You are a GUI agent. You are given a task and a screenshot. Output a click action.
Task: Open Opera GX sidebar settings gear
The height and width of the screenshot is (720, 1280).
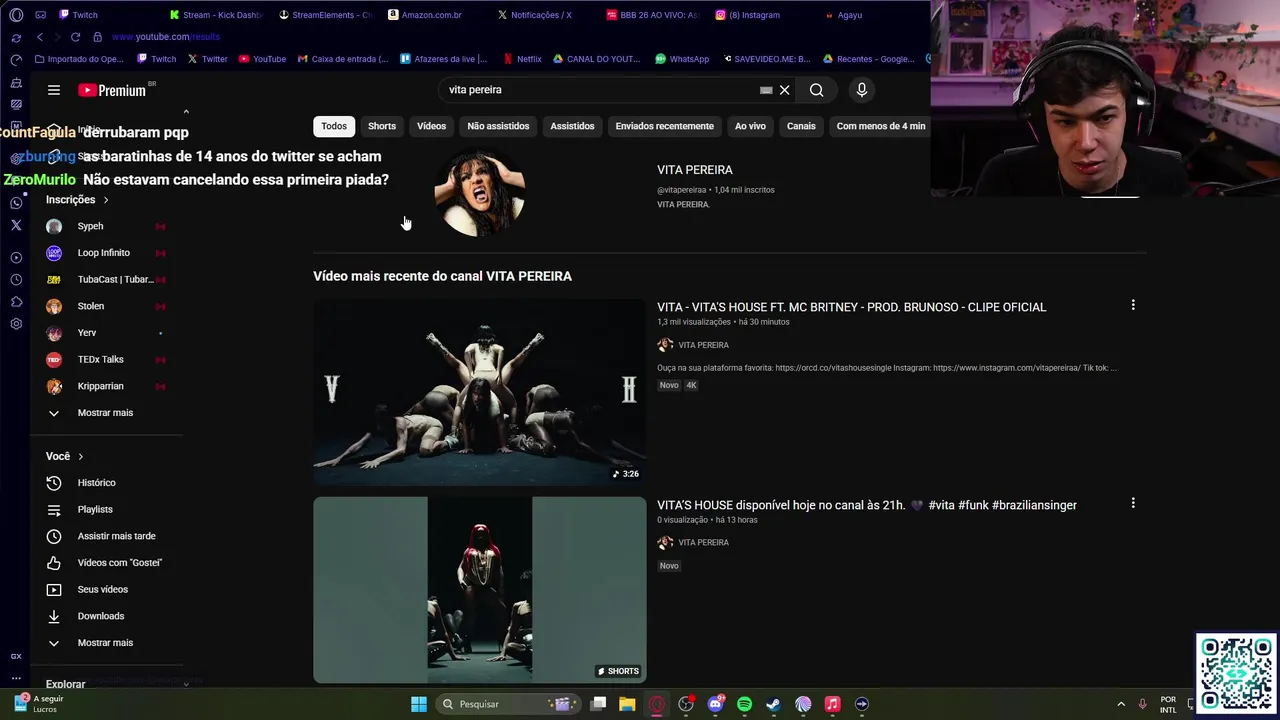coord(16,324)
